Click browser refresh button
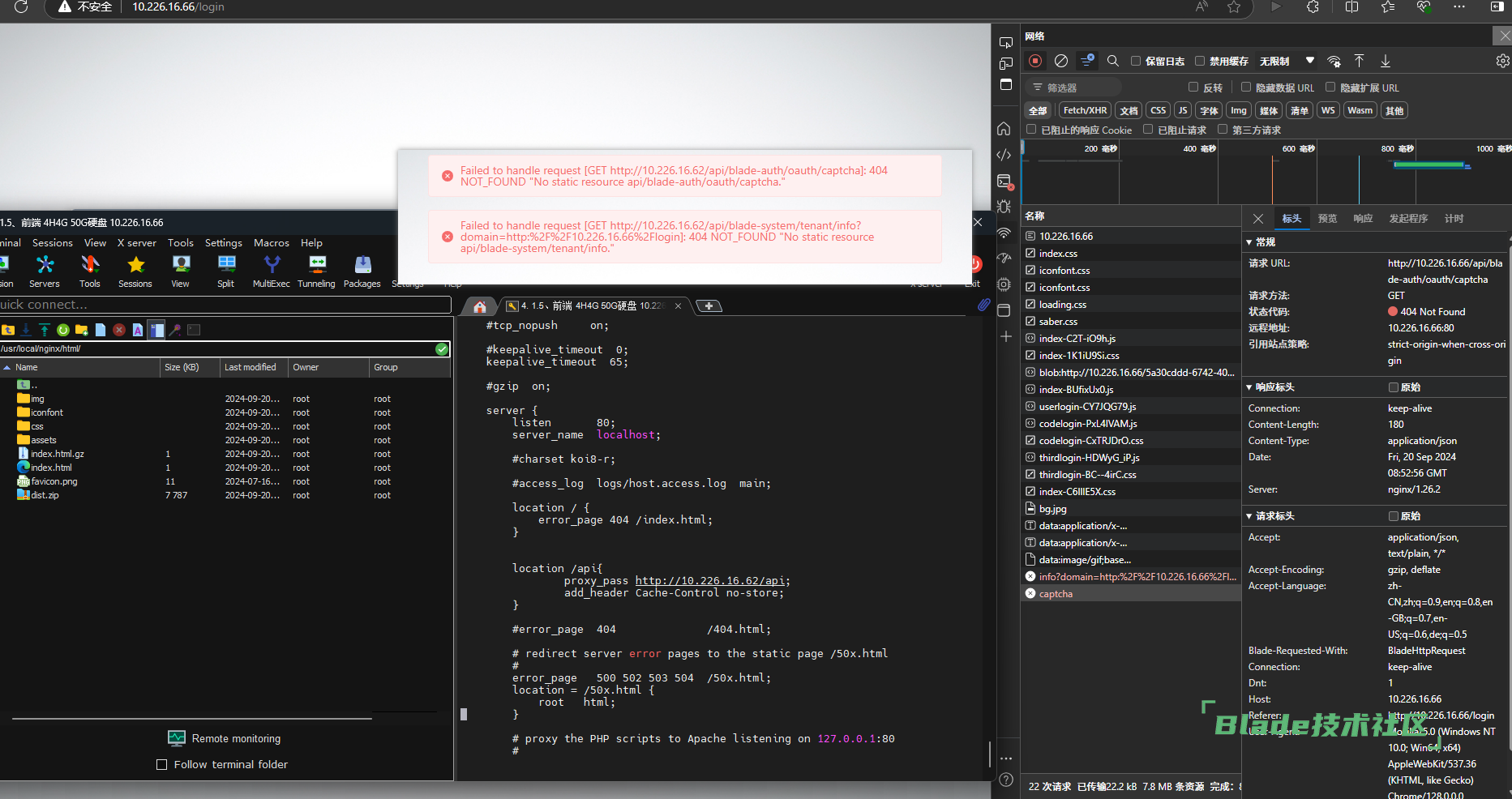Image resolution: width=1512 pixels, height=799 pixels. 21,6
